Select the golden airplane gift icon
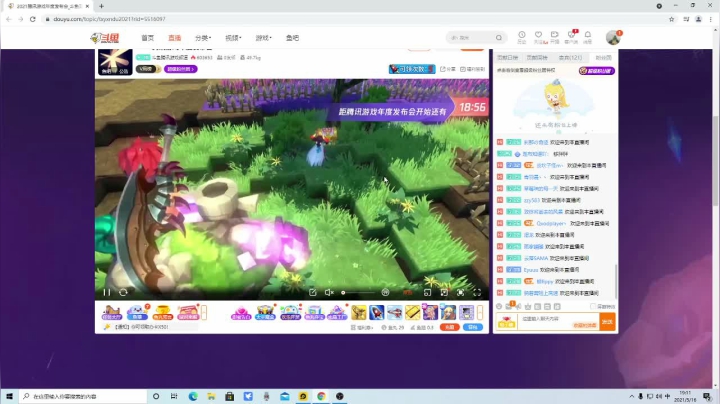 tap(359, 312)
